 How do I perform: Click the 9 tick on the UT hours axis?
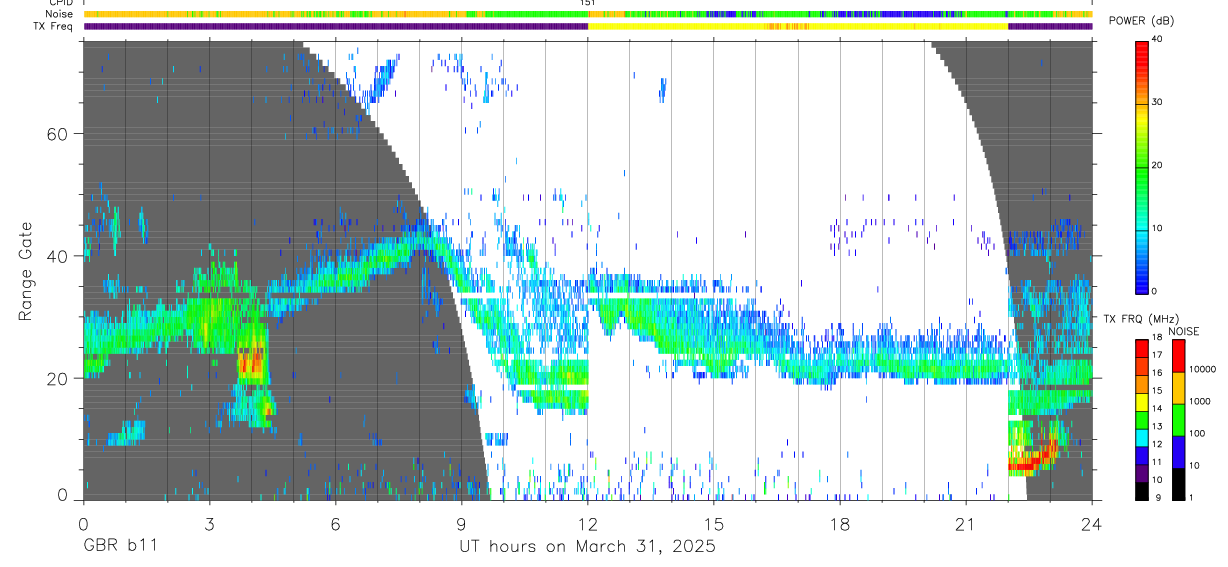[461, 523]
